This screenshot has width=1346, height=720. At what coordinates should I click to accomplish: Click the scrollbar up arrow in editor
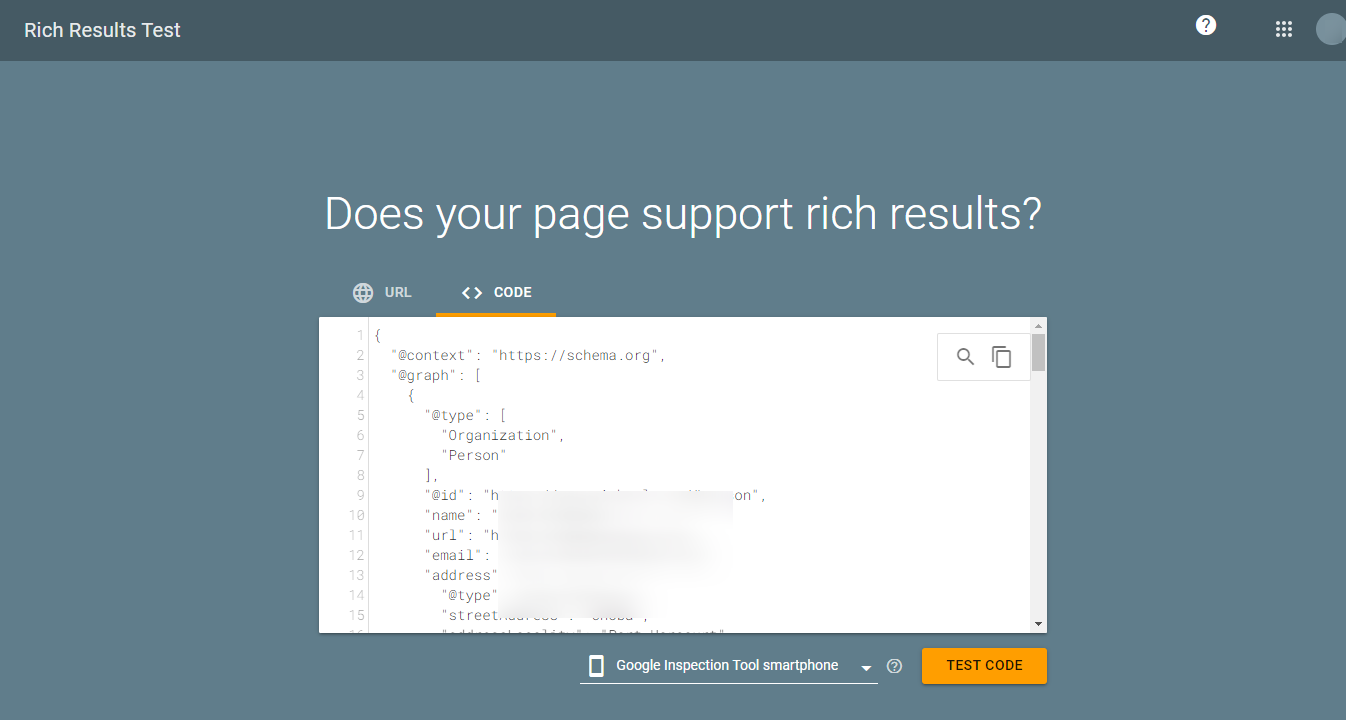tap(1039, 325)
